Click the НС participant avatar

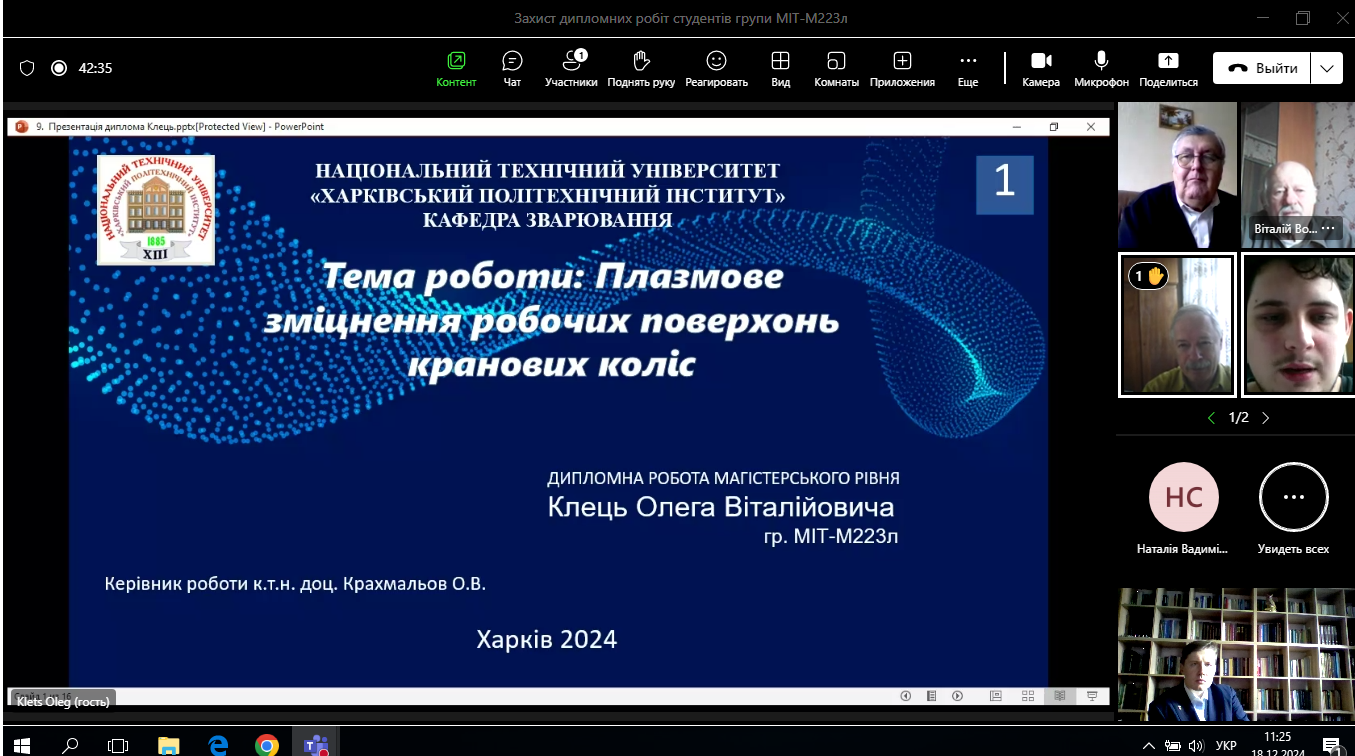point(1184,497)
